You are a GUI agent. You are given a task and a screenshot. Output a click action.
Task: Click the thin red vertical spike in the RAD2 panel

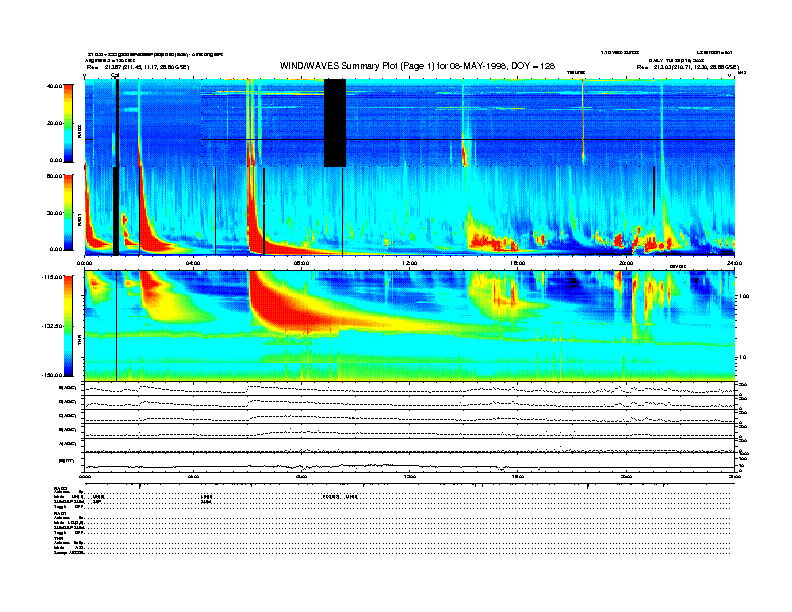(582, 121)
